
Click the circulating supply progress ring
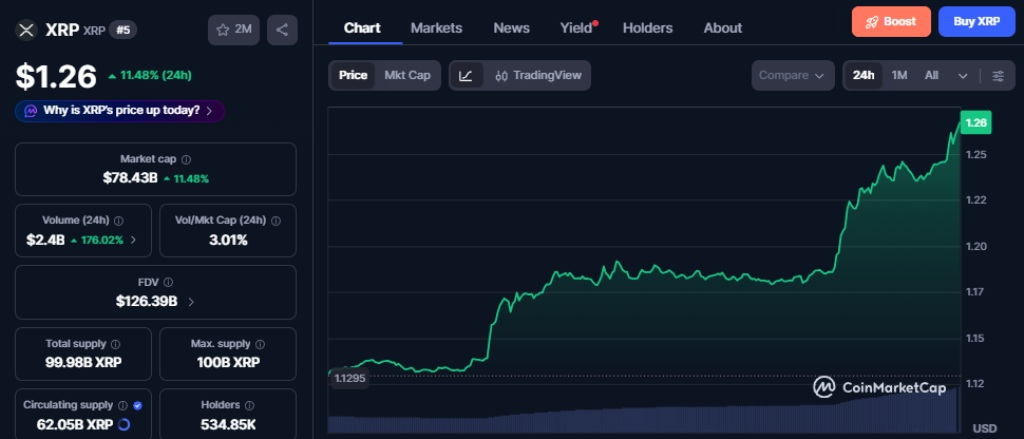coord(125,425)
